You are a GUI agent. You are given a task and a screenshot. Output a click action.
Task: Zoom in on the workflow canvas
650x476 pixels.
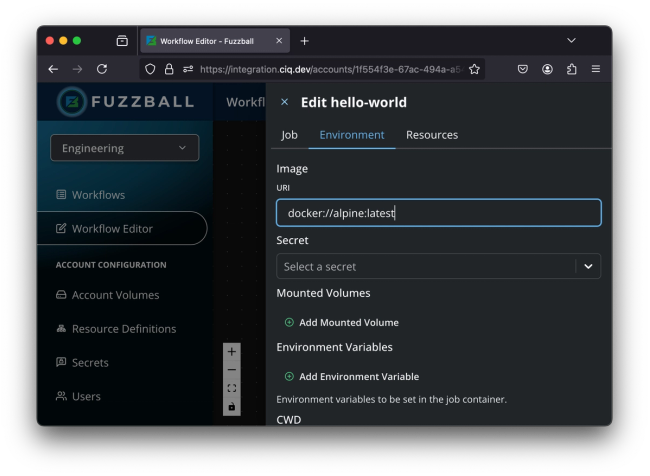point(232,352)
